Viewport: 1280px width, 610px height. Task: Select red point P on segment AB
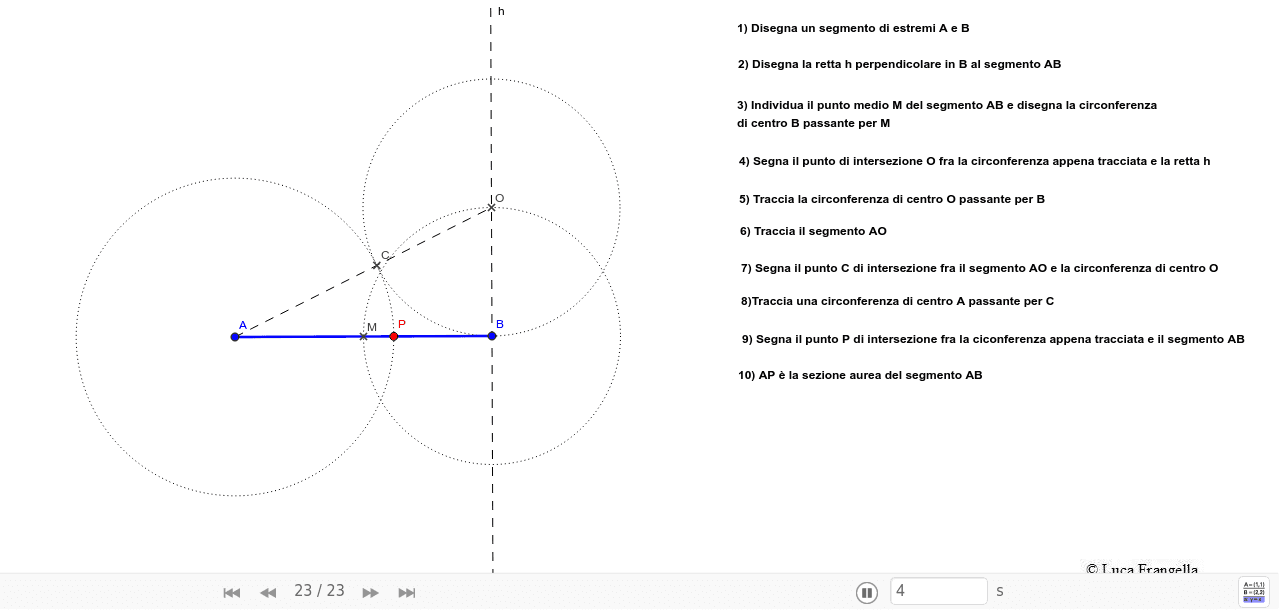[x=394, y=336]
